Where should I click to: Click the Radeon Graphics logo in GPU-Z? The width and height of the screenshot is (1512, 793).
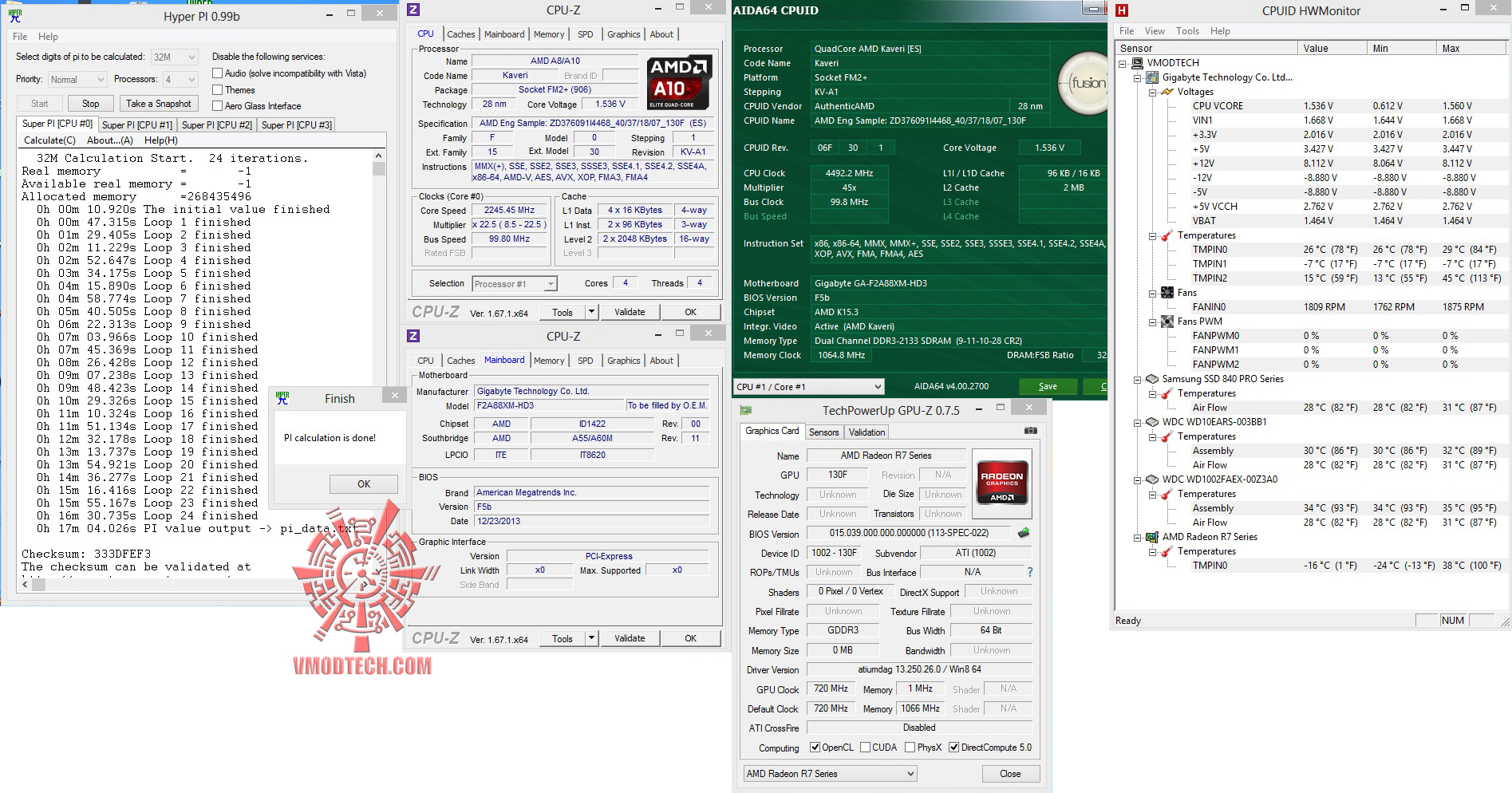click(x=1002, y=483)
